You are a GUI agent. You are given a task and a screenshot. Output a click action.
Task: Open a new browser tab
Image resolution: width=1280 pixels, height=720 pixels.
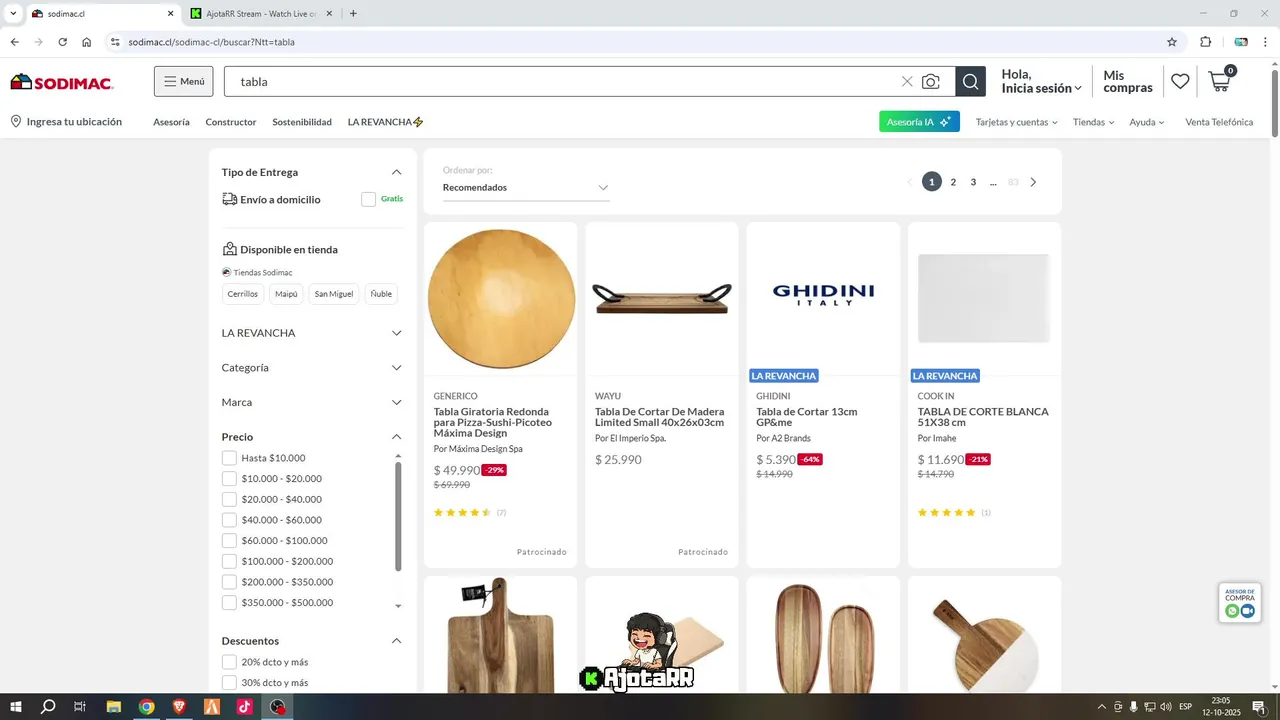point(353,13)
